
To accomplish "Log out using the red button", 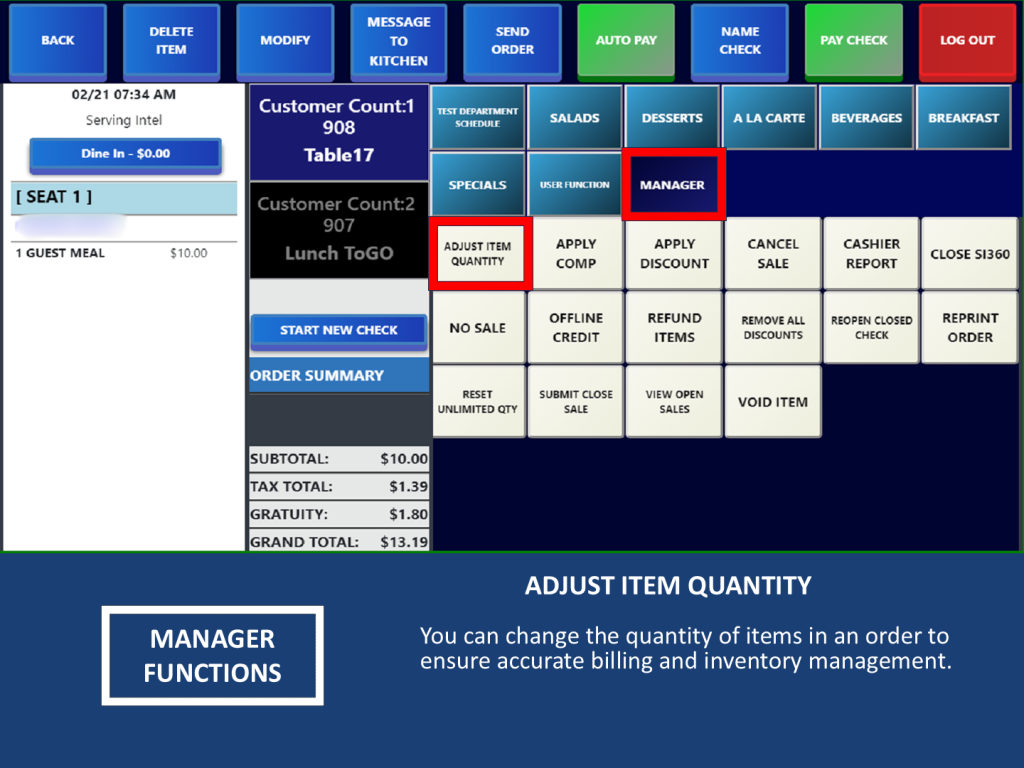I will pyautogui.click(x=966, y=40).
